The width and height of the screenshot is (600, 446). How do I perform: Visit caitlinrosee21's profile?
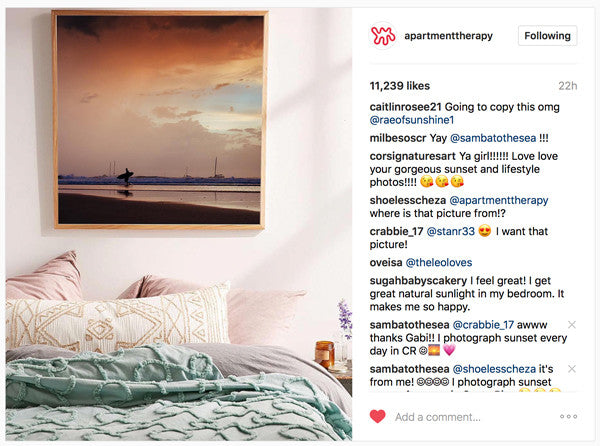[406, 107]
